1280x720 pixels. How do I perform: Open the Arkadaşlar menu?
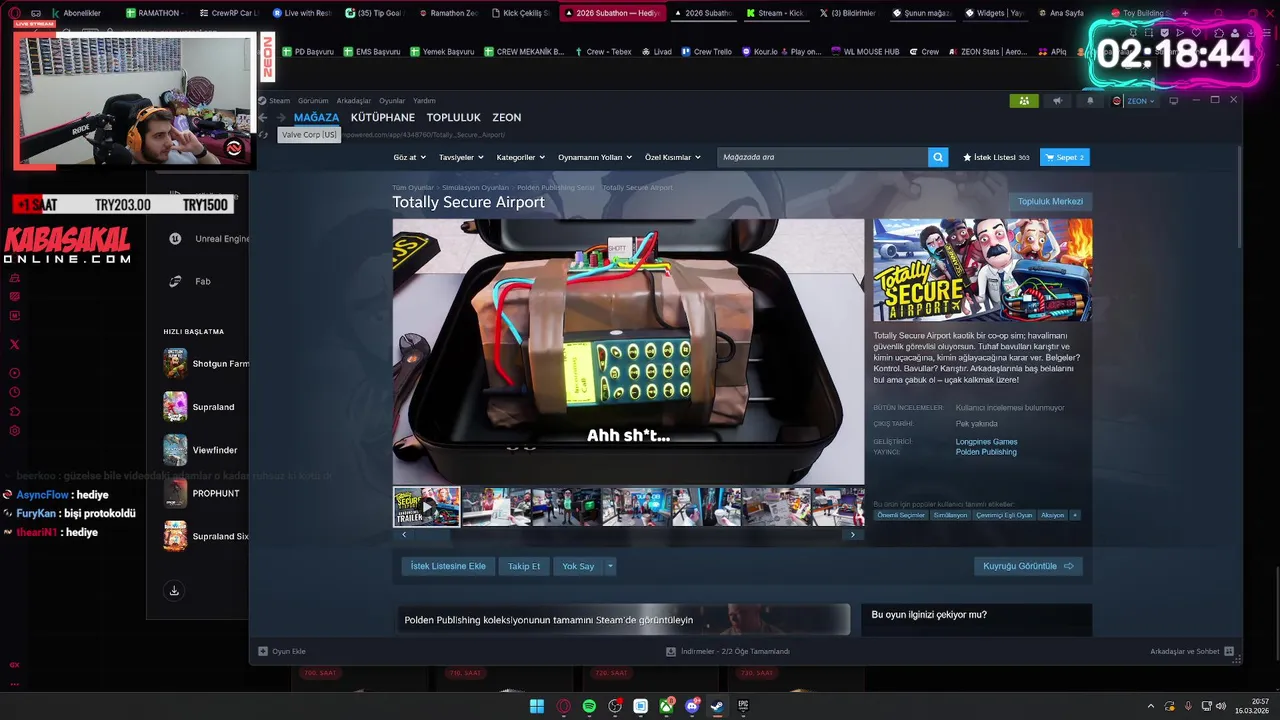(354, 101)
